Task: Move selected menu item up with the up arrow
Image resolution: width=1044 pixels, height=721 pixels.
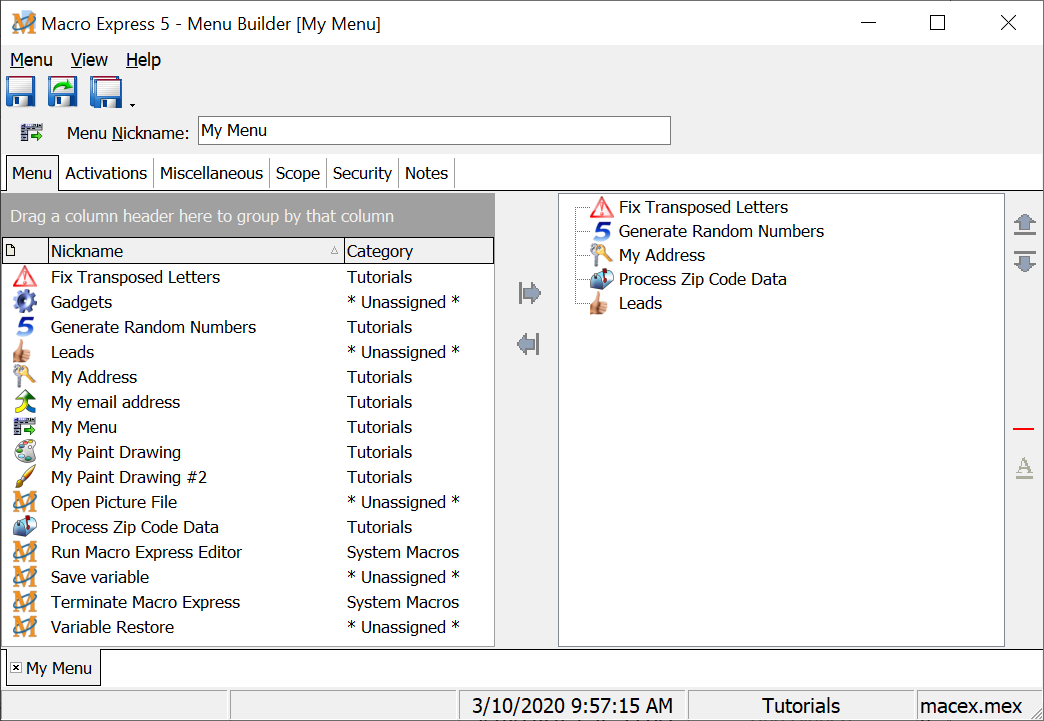Action: [x=1024, y=224]
